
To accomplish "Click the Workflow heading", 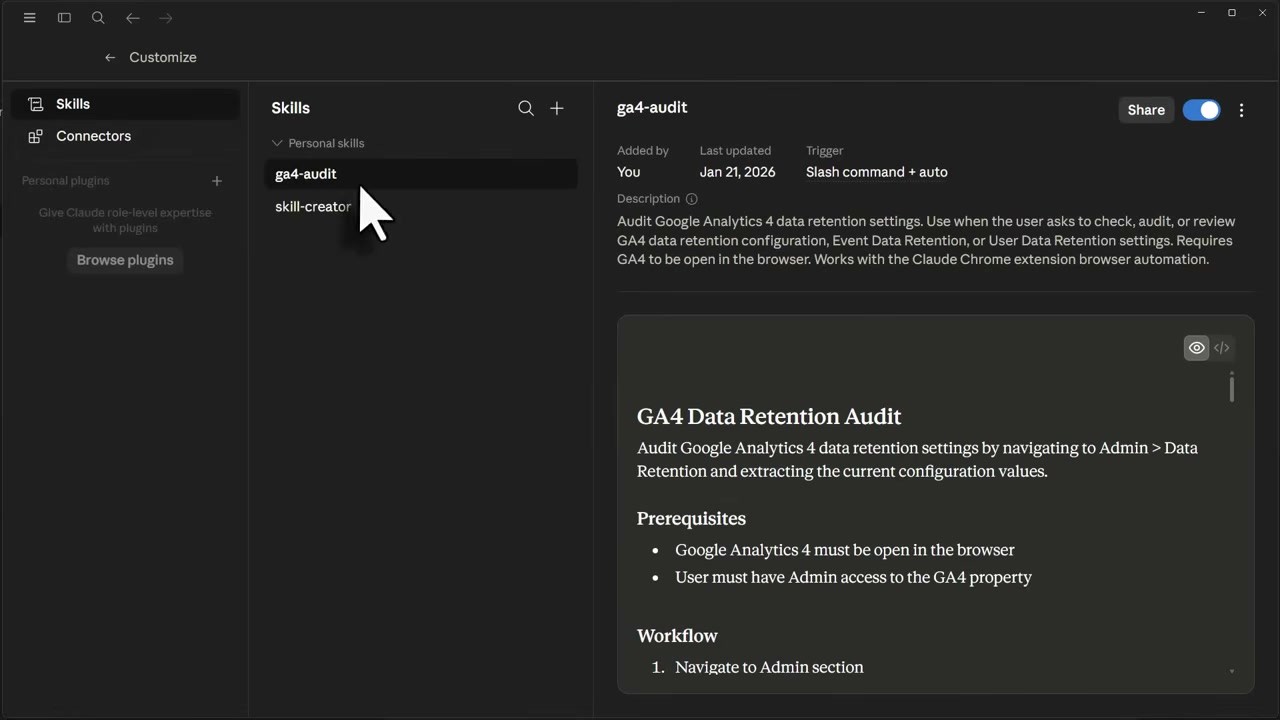I will point(677,636).
